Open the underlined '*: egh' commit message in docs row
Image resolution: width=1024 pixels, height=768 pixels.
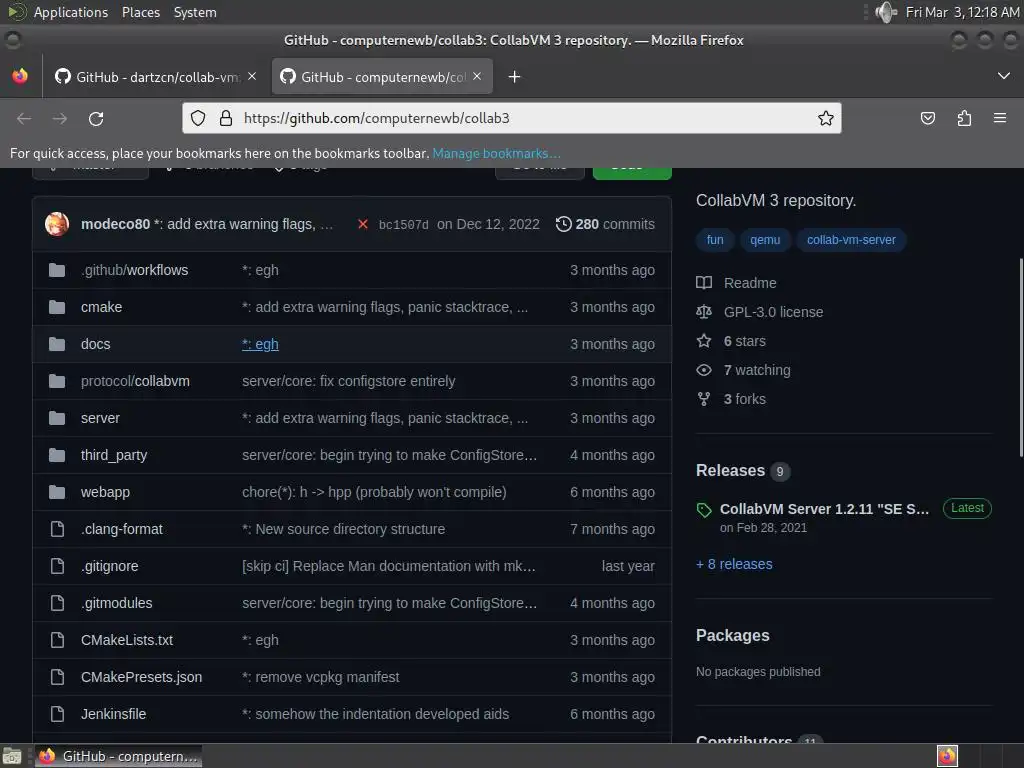(x=260, y=344)
